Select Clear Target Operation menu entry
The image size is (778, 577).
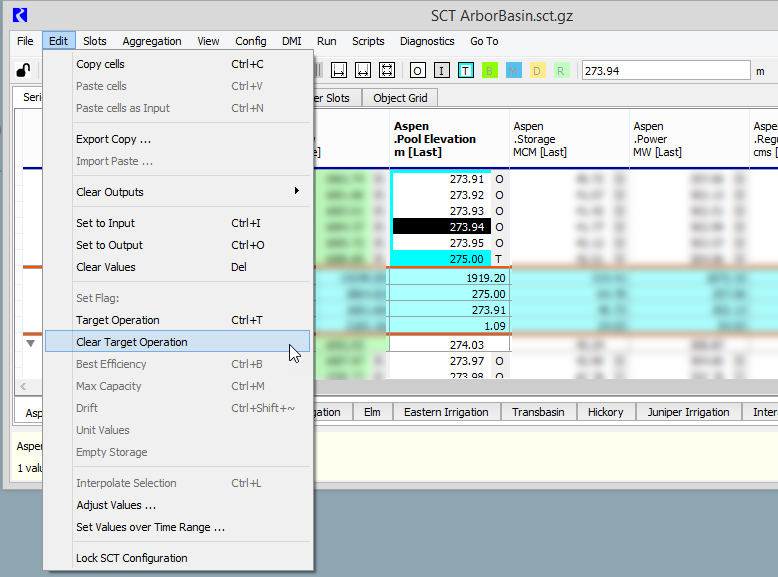[132, 342]
